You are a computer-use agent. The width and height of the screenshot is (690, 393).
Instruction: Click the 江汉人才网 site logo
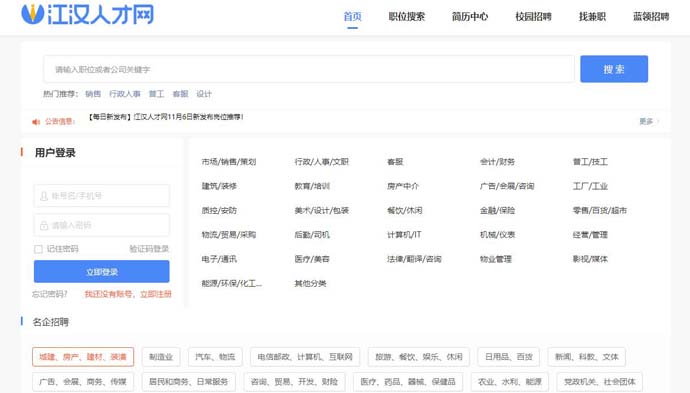point(88,14)
